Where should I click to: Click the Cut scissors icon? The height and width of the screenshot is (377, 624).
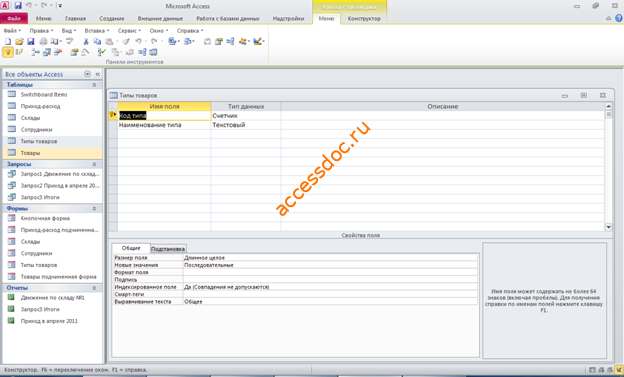tap(86, 41)
